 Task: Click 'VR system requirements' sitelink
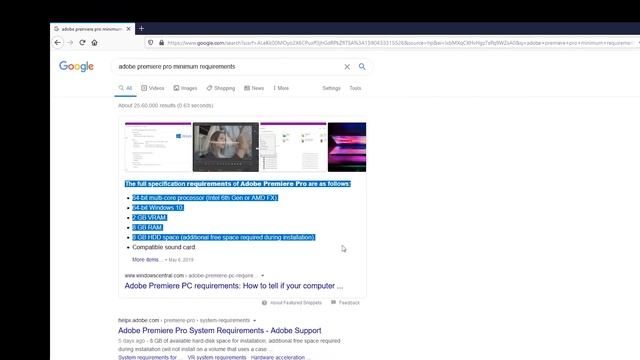click(217, 358)
